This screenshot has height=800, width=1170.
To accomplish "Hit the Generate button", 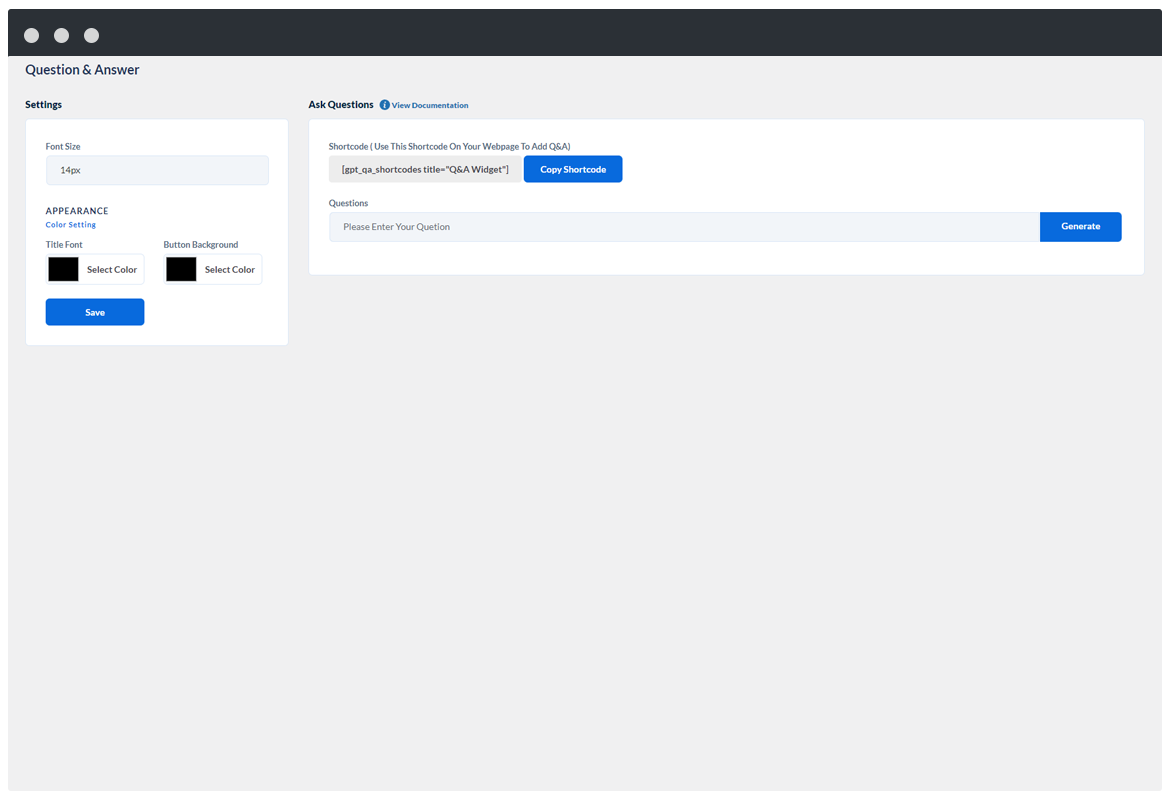I will coord(1080,227).
